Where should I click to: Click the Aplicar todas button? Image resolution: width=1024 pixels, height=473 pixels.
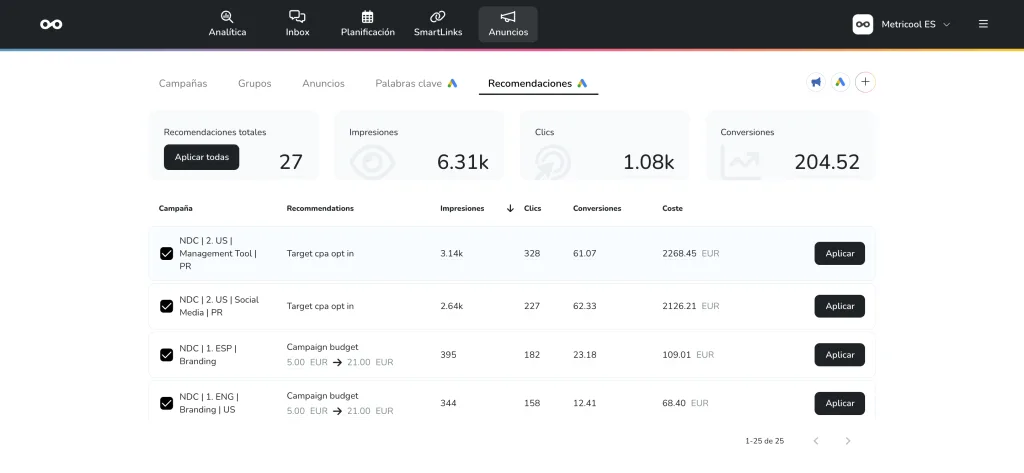[201, 157]
